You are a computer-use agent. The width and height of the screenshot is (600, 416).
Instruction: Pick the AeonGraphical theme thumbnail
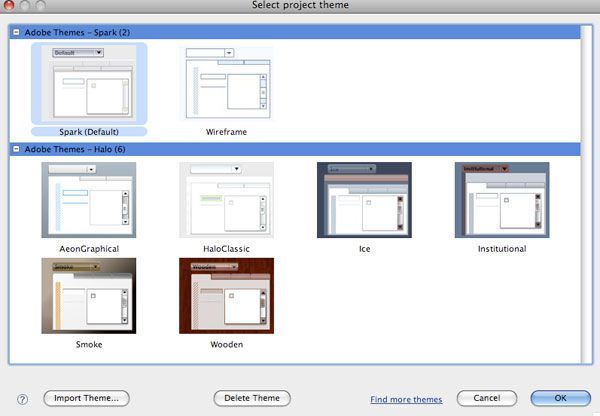(89, 200)
